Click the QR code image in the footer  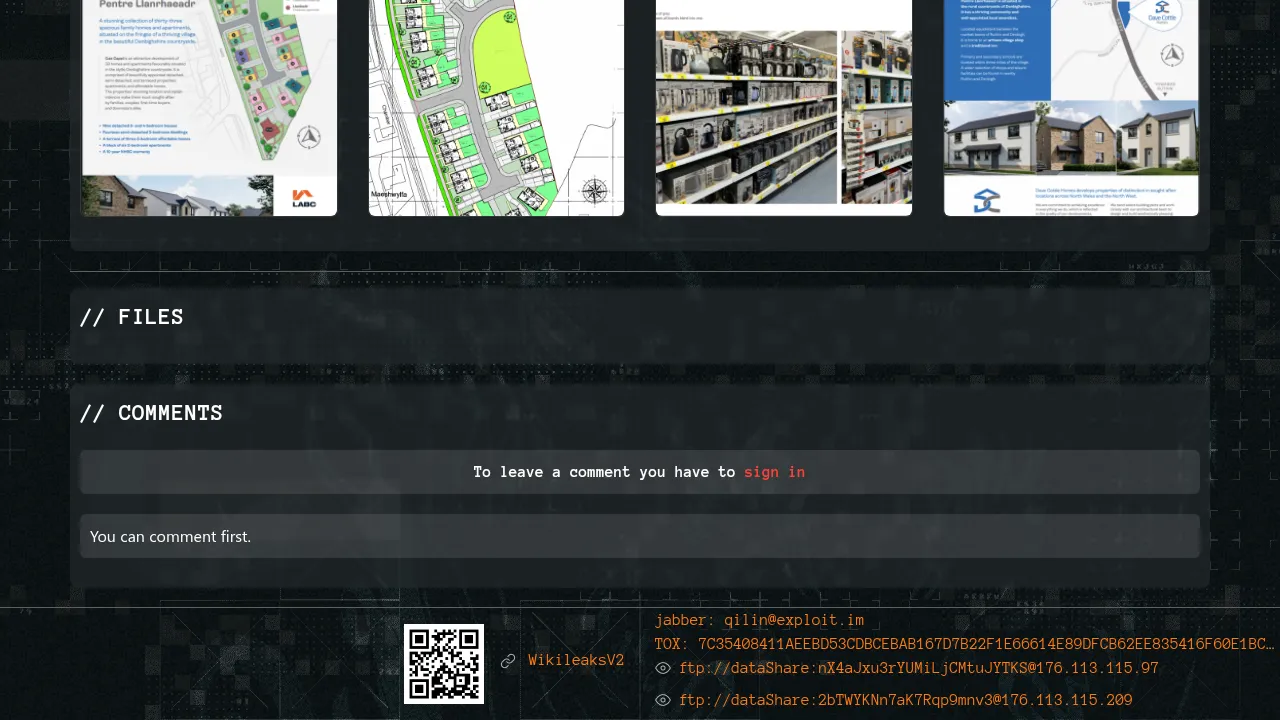(x=444, y=664)
